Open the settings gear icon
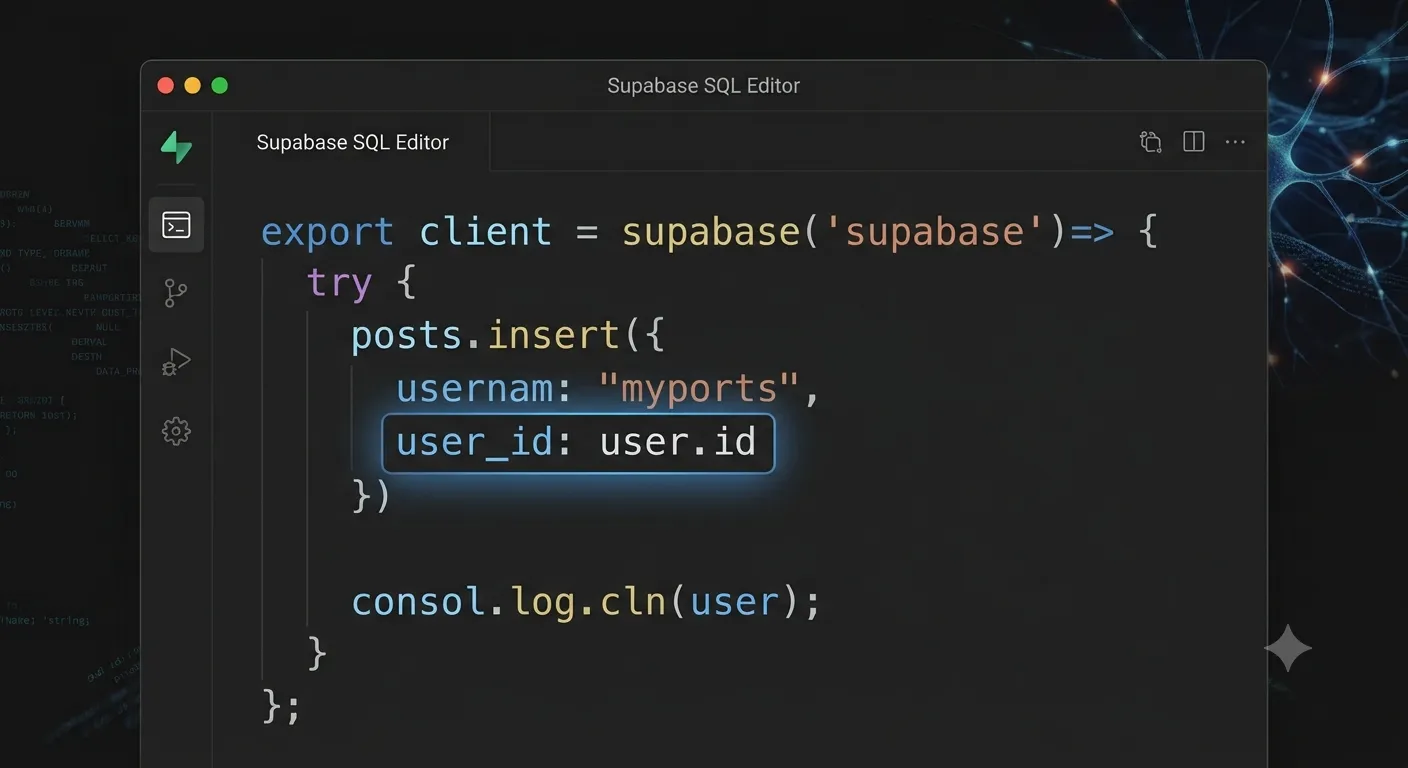 pos(176,431)
